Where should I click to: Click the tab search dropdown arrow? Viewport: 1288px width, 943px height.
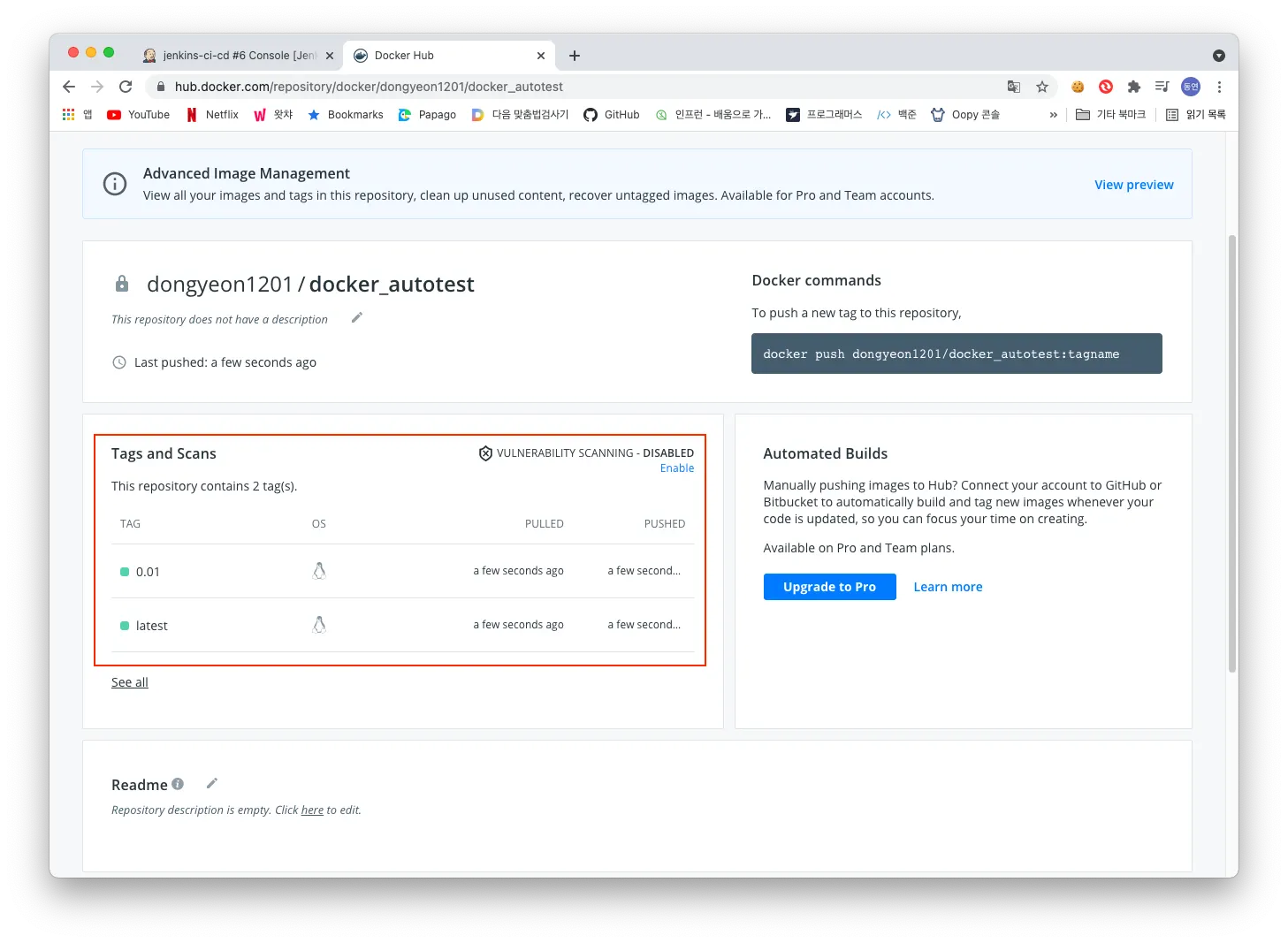pyautogui.click(x=1219, y=56)
